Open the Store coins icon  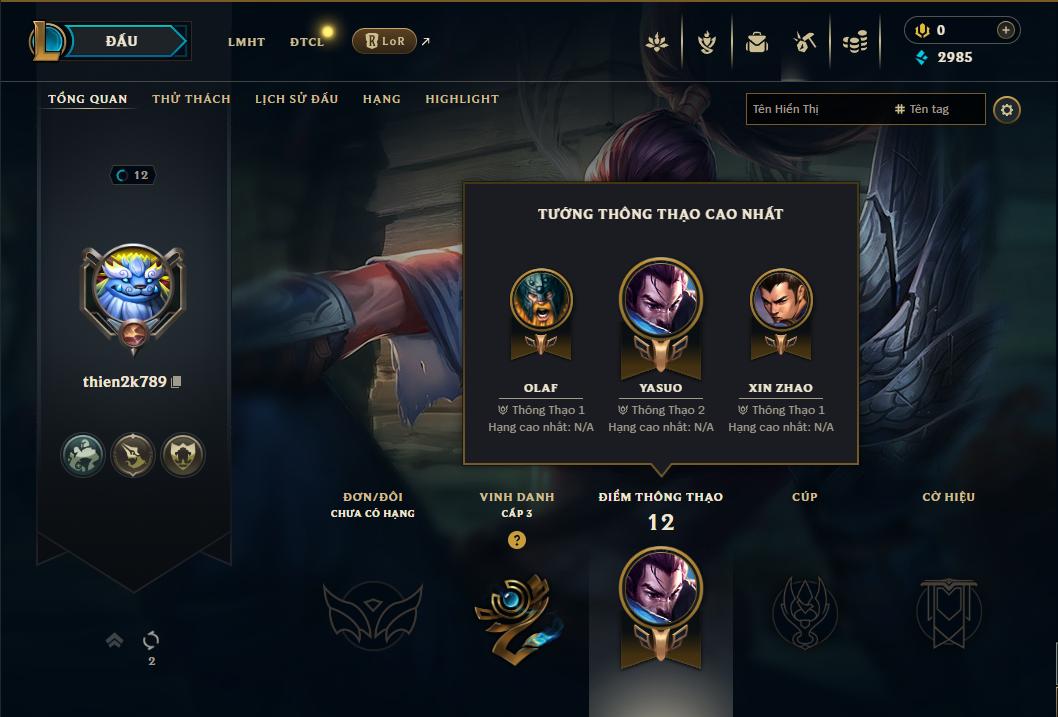pyautogui.click(x=855, y=43)
